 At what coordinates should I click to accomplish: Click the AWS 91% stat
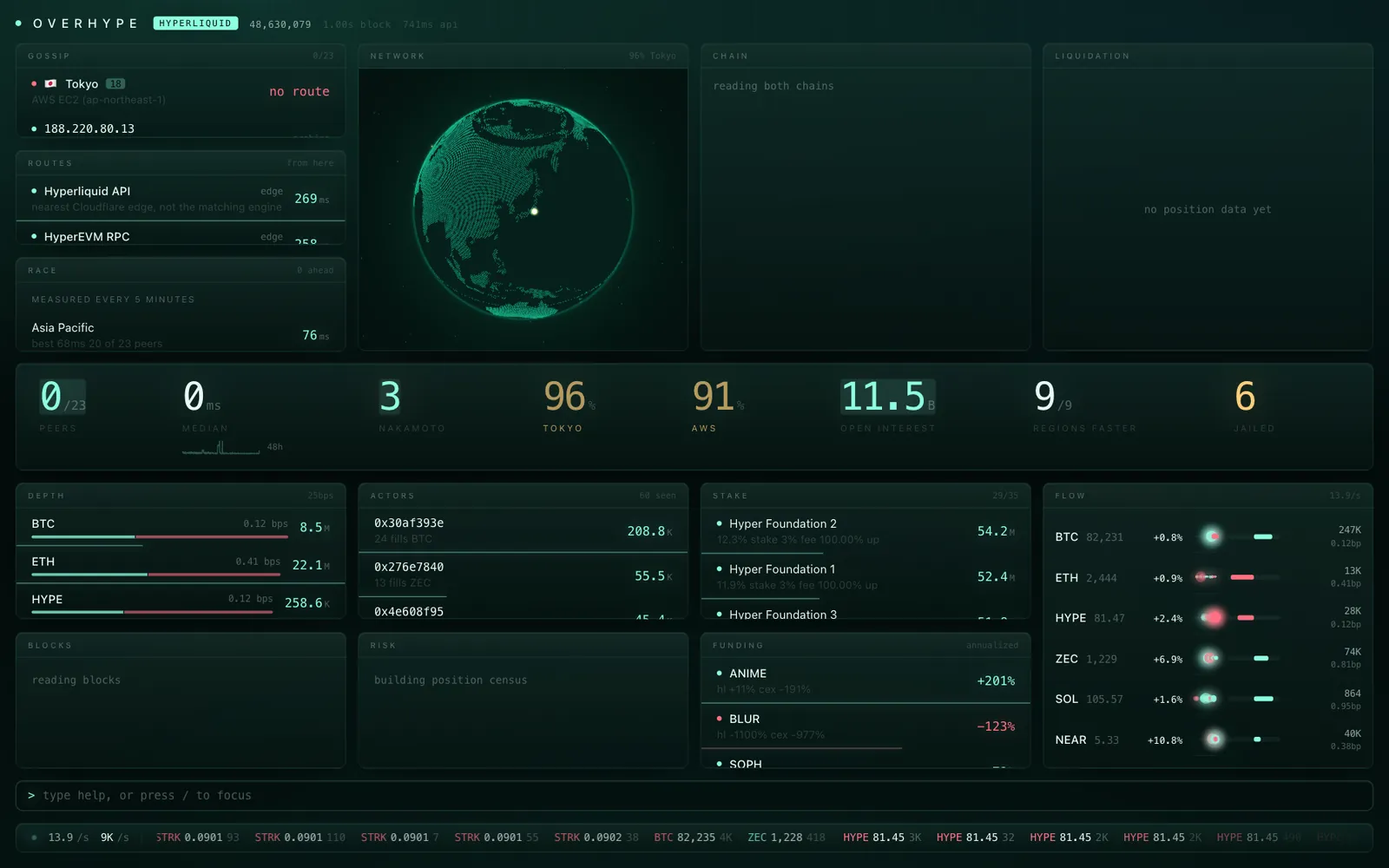tap(717, 404)
